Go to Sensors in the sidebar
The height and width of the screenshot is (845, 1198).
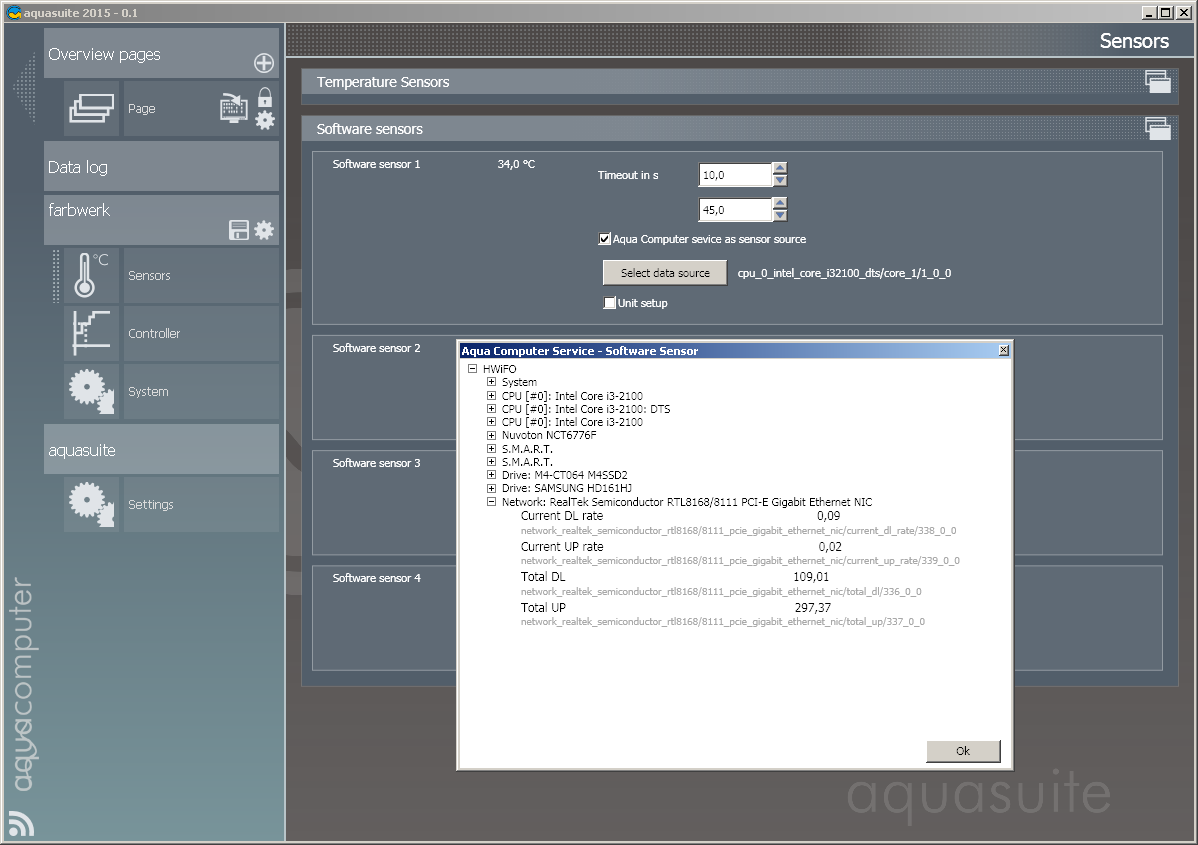click(201, 275)
